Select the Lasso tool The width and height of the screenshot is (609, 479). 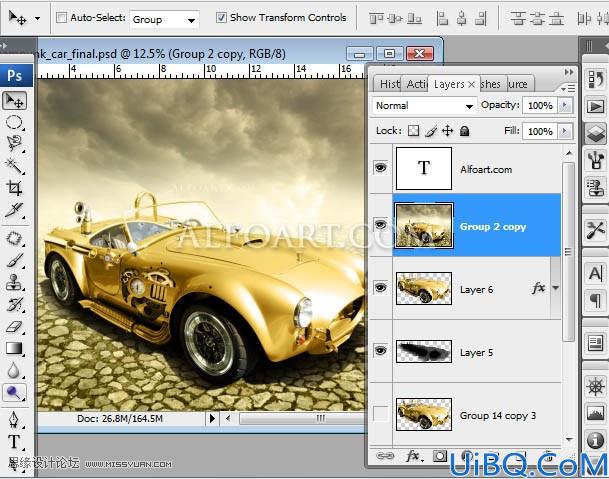(x=15, y=143)
